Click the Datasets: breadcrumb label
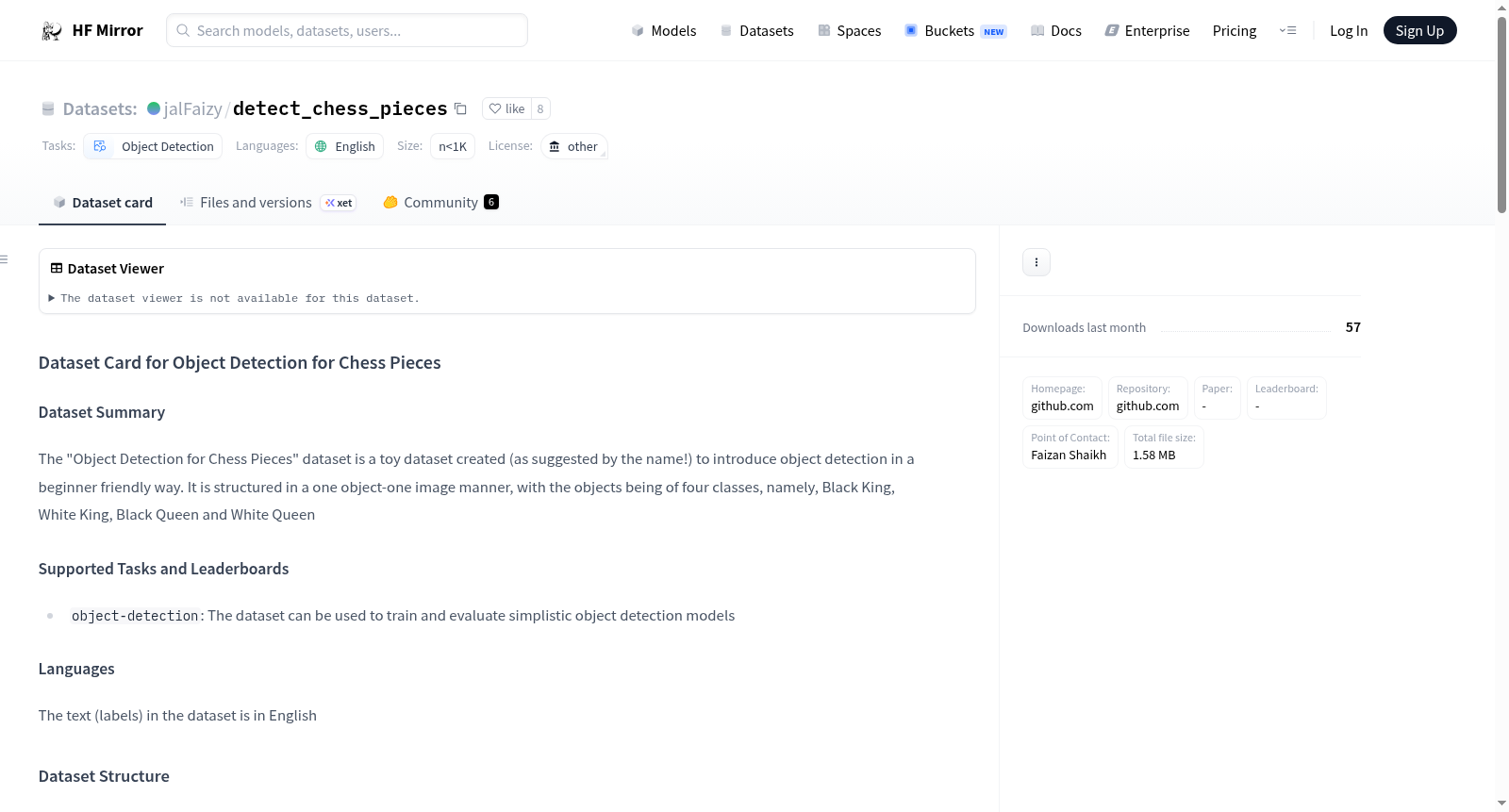 coord(100,108)
